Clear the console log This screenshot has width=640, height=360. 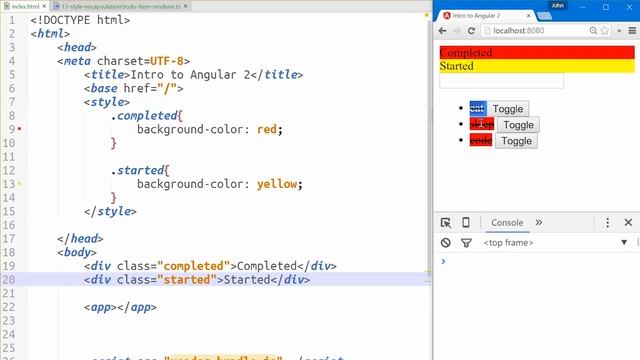coord(446,243)
